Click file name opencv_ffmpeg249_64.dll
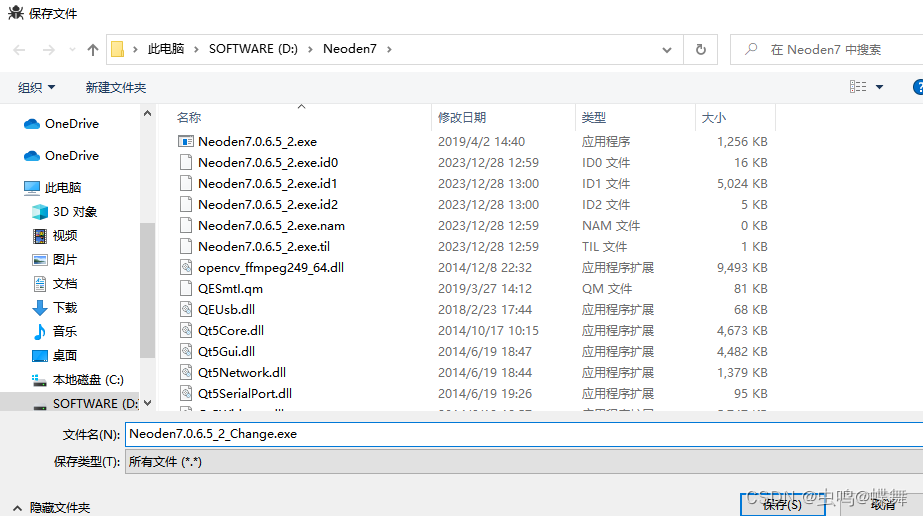 (271, 268)
